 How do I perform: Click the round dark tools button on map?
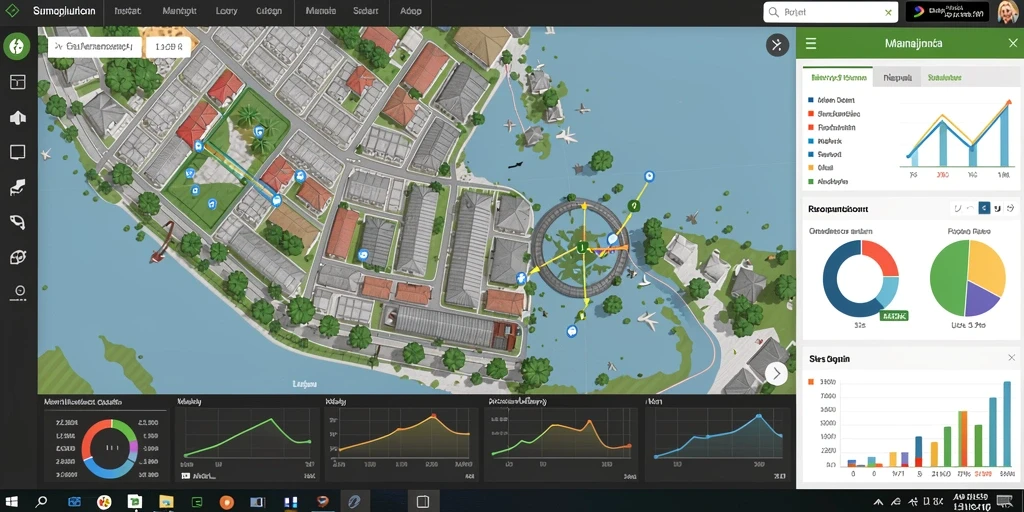777,44
